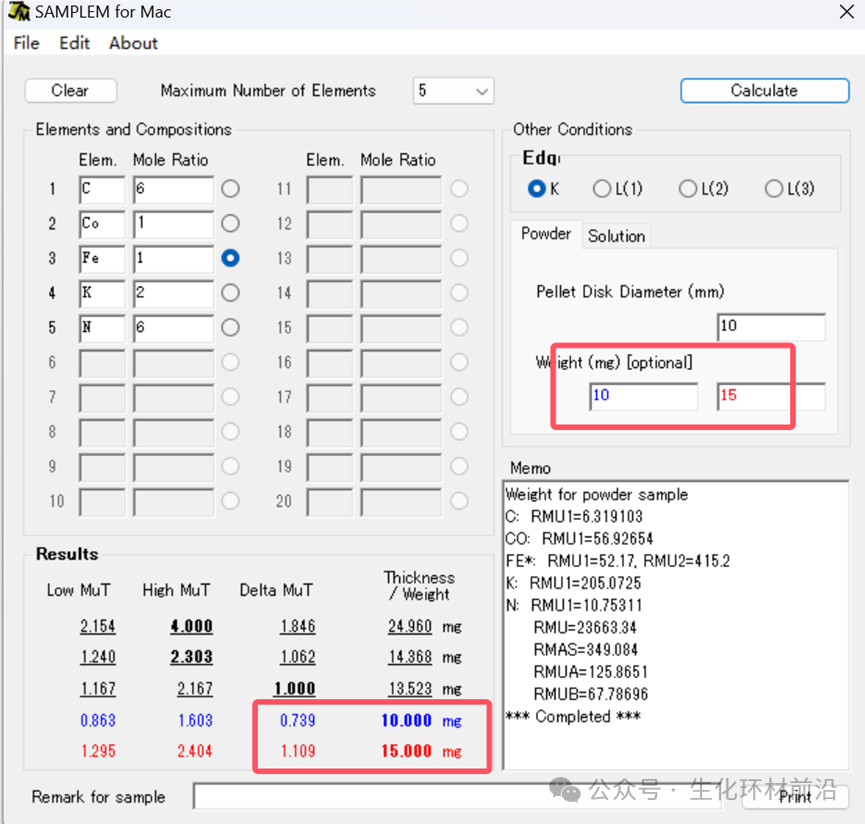Click the Clear button
The image size is (865, 824).
click(70, 90)
